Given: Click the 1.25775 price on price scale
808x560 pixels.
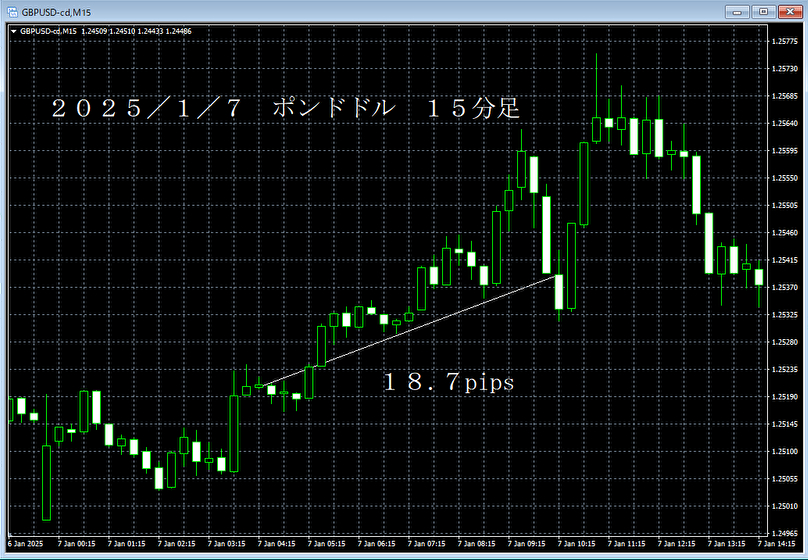Looking at the screenshot, I should (787, 42).
